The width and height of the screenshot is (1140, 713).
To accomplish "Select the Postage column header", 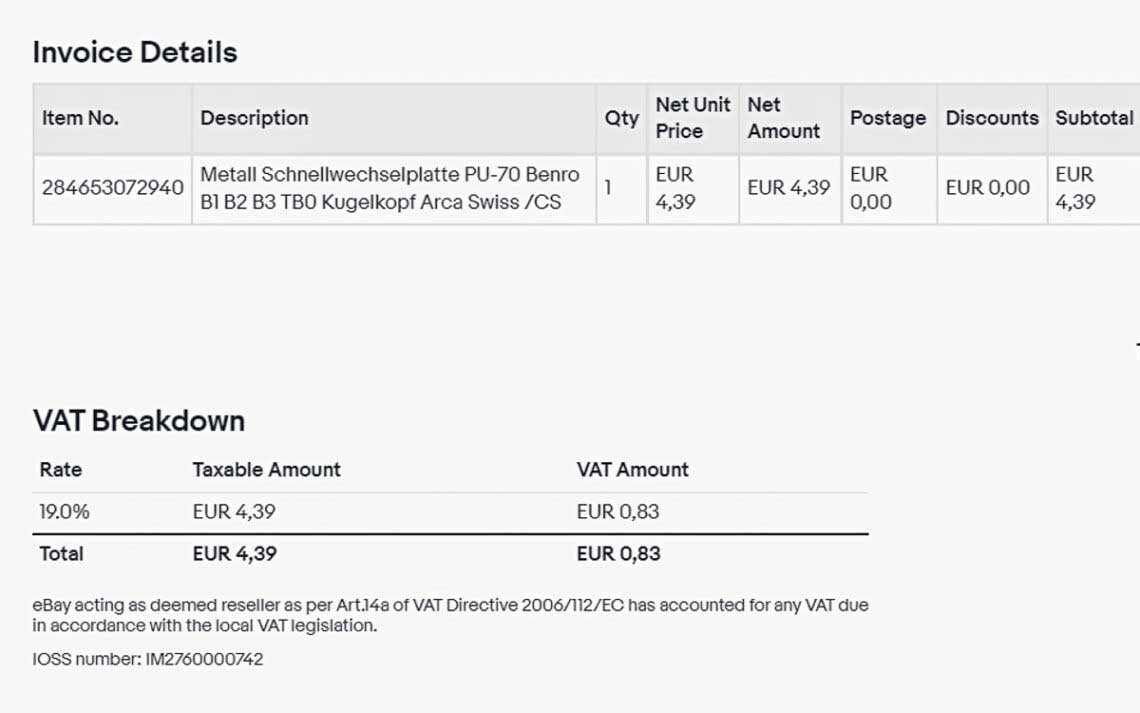I will pos(887,118).
